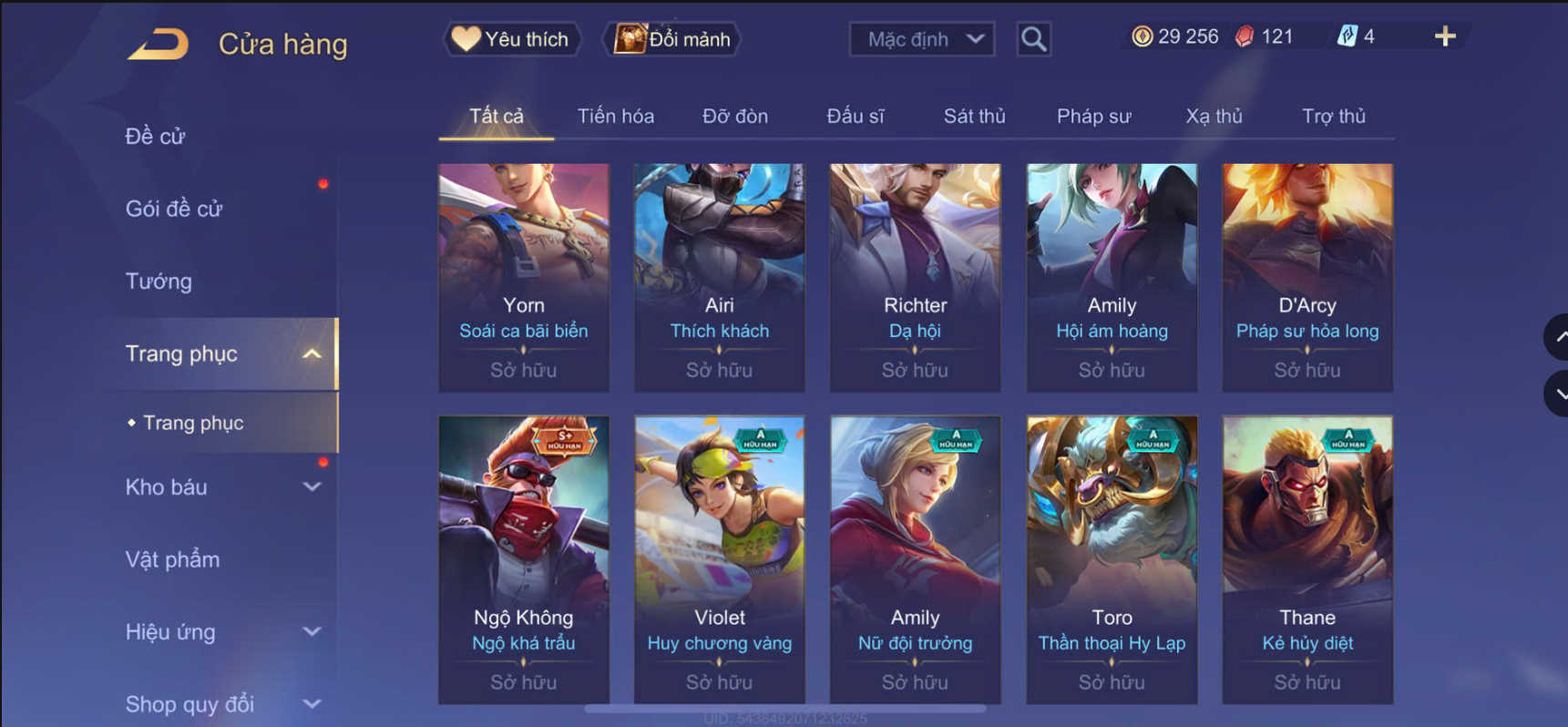Click the blue voucher currency icon
1568x727 pixels.
pyautogui.click(x=1347, y=36)
